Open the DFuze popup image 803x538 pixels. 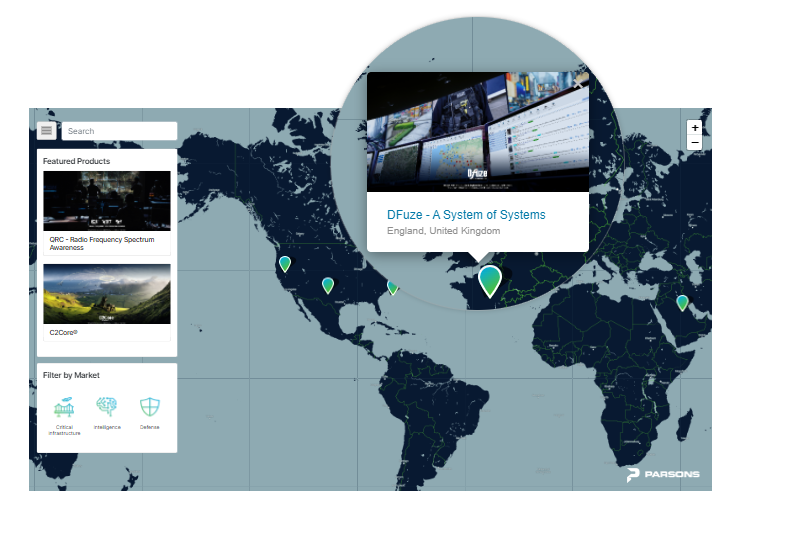pyautogui.click(x=478, y=132)
